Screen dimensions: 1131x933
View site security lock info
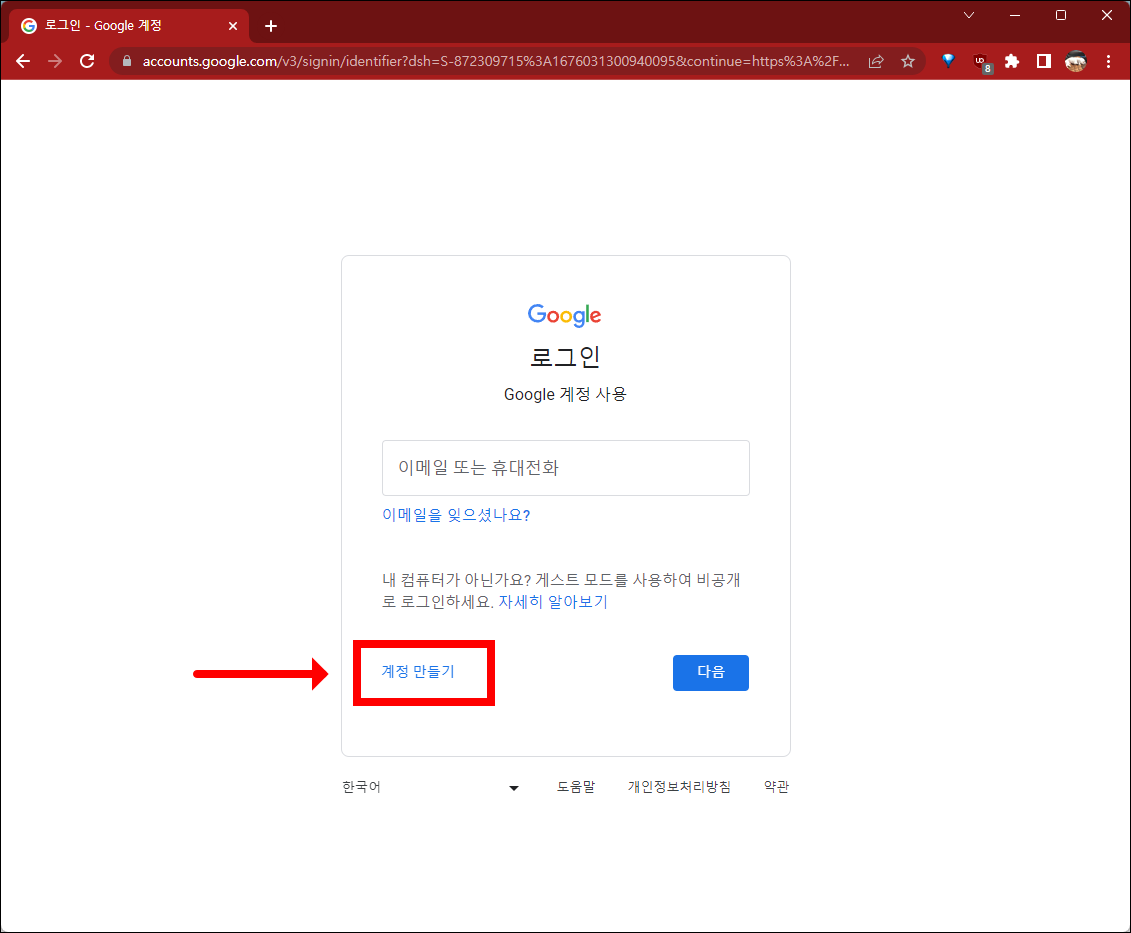(x=127, y=61)
